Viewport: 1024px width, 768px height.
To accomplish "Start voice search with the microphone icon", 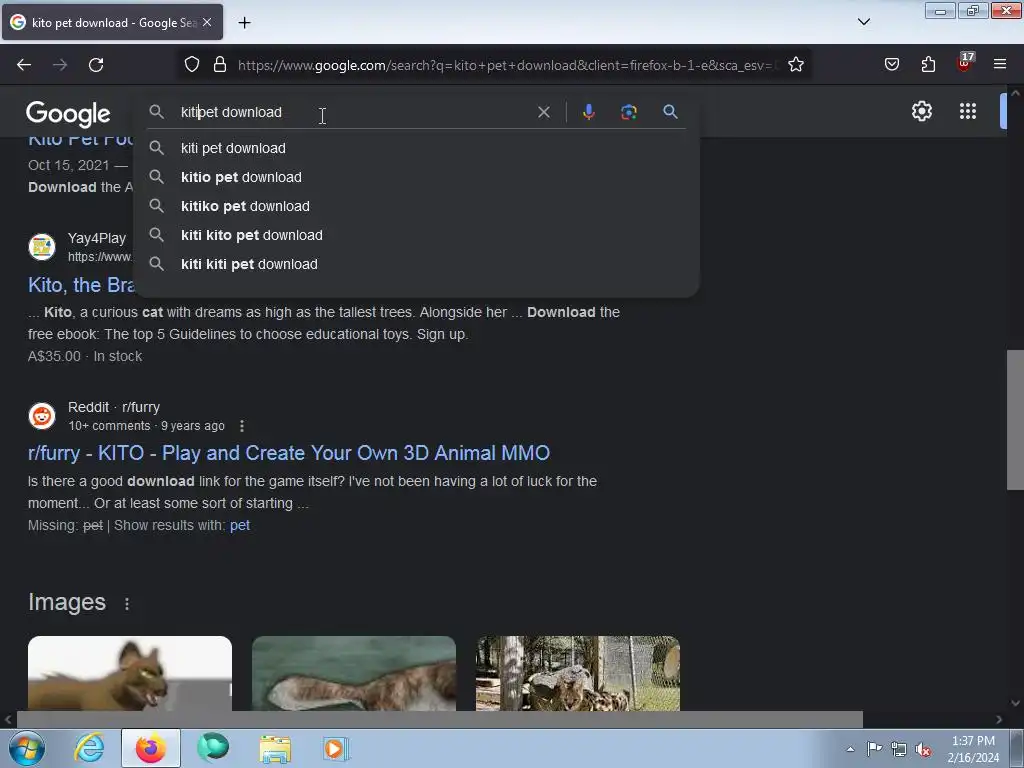I will tap(588, 112).
